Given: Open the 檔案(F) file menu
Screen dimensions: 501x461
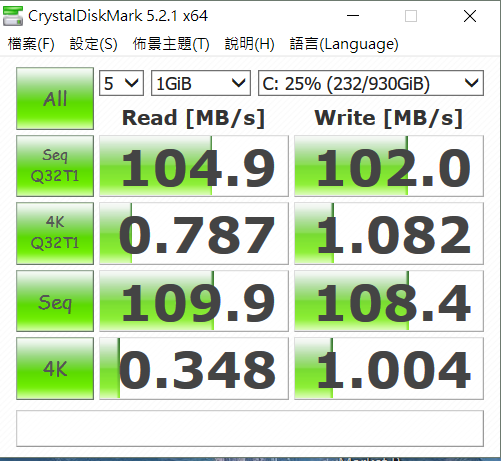Looking at the screenshot, I should coord(31,44).
